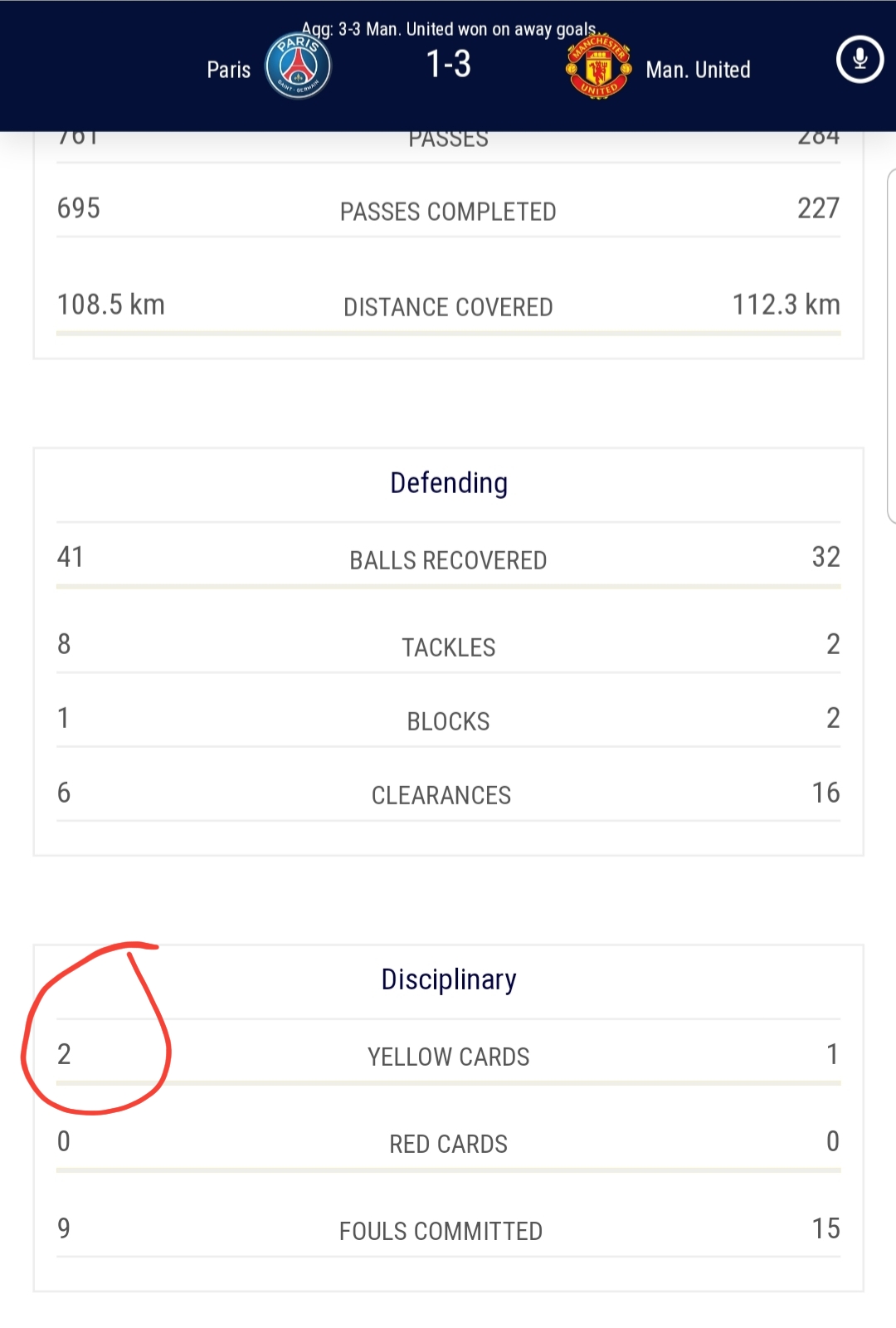Tap the YELLOW CARDS stat row label
Viewport: 896px width, 1328px height.
449,1057
